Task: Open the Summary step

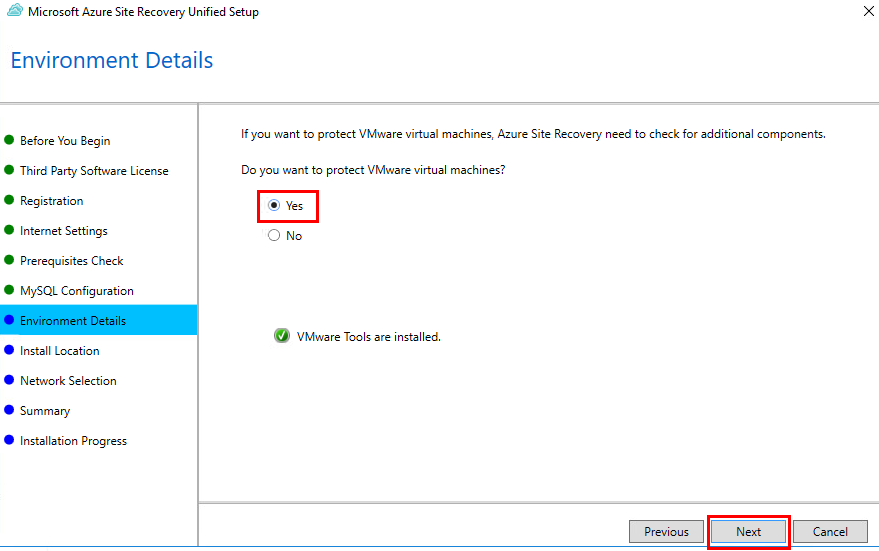Action: 45,411
